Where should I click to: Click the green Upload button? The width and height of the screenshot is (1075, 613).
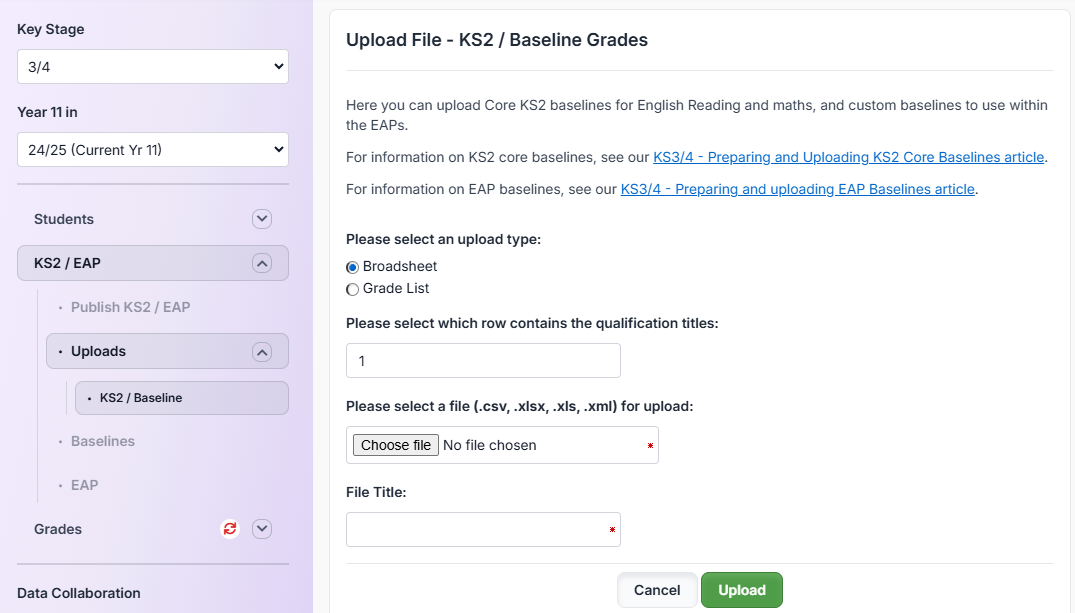click(x=741, y=590)
